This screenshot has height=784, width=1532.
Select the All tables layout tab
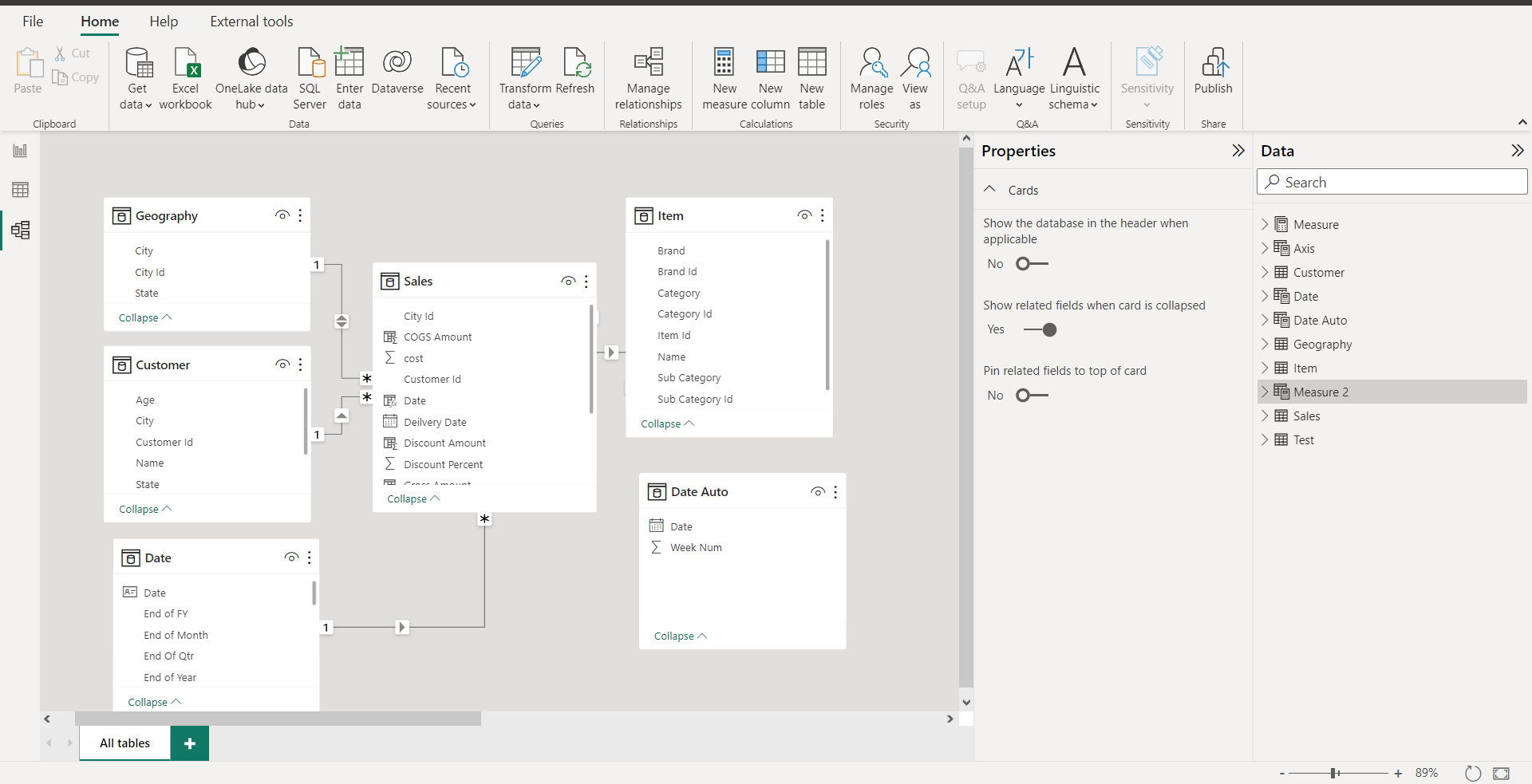click(124, 743)
